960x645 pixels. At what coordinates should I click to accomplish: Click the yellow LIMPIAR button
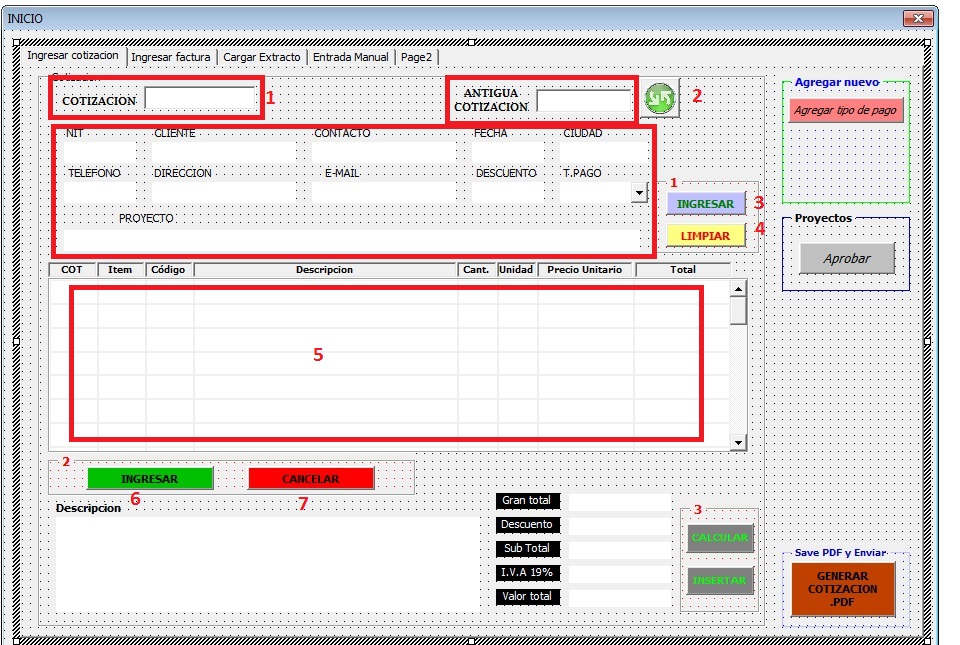[x=705, y=236]
